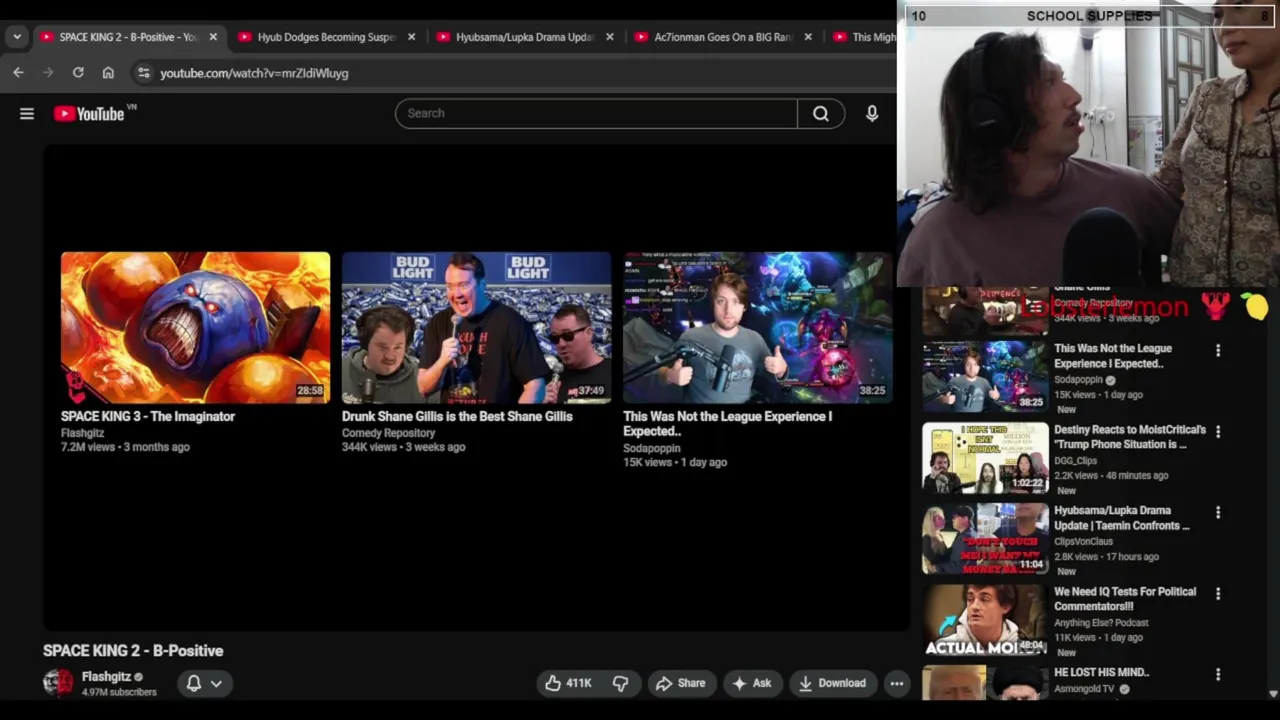View site information icon in address bar
1280x720 pixels.
pos(144,73)
